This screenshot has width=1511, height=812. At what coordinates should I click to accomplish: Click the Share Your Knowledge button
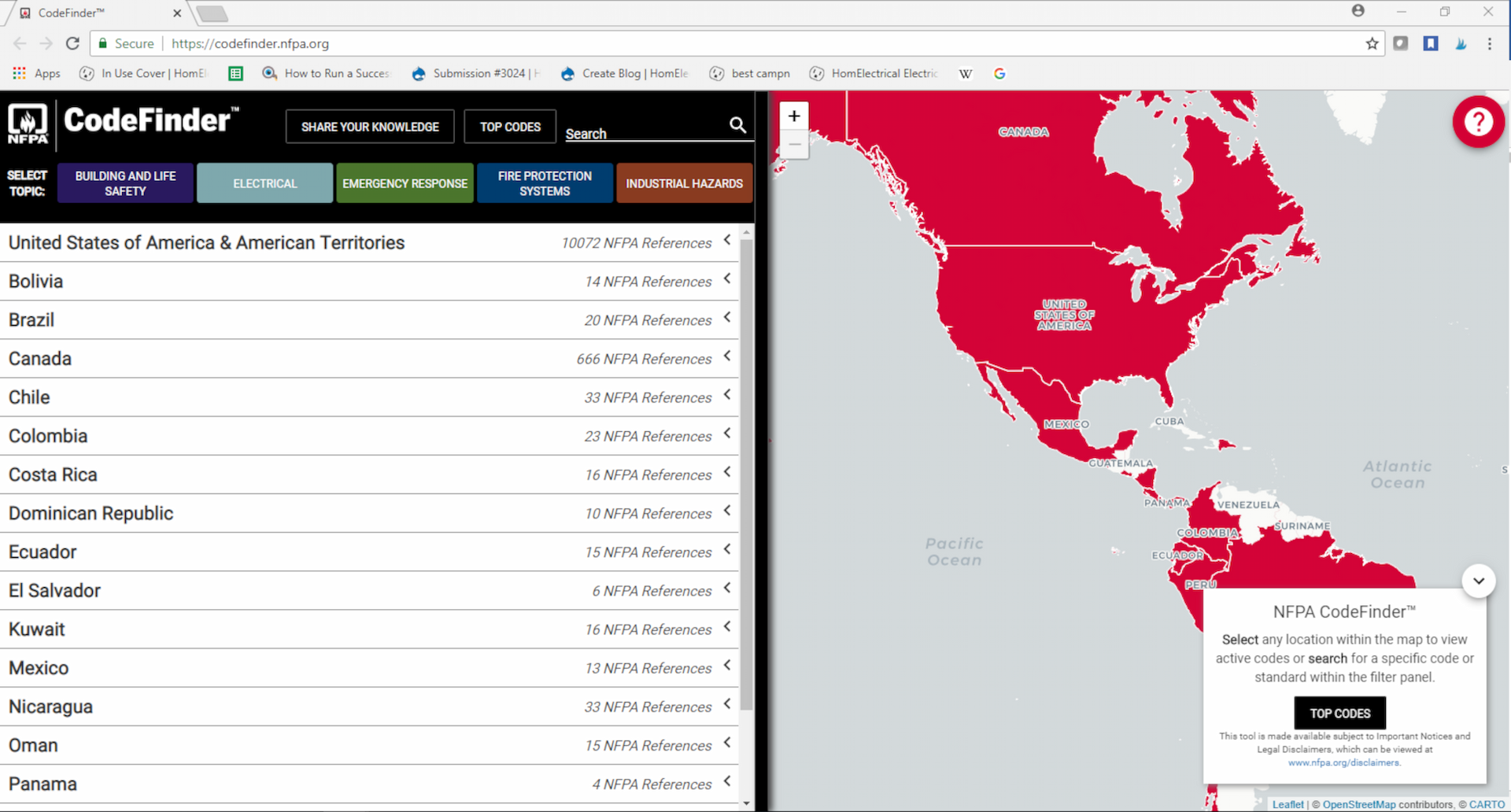click(370, 127)
